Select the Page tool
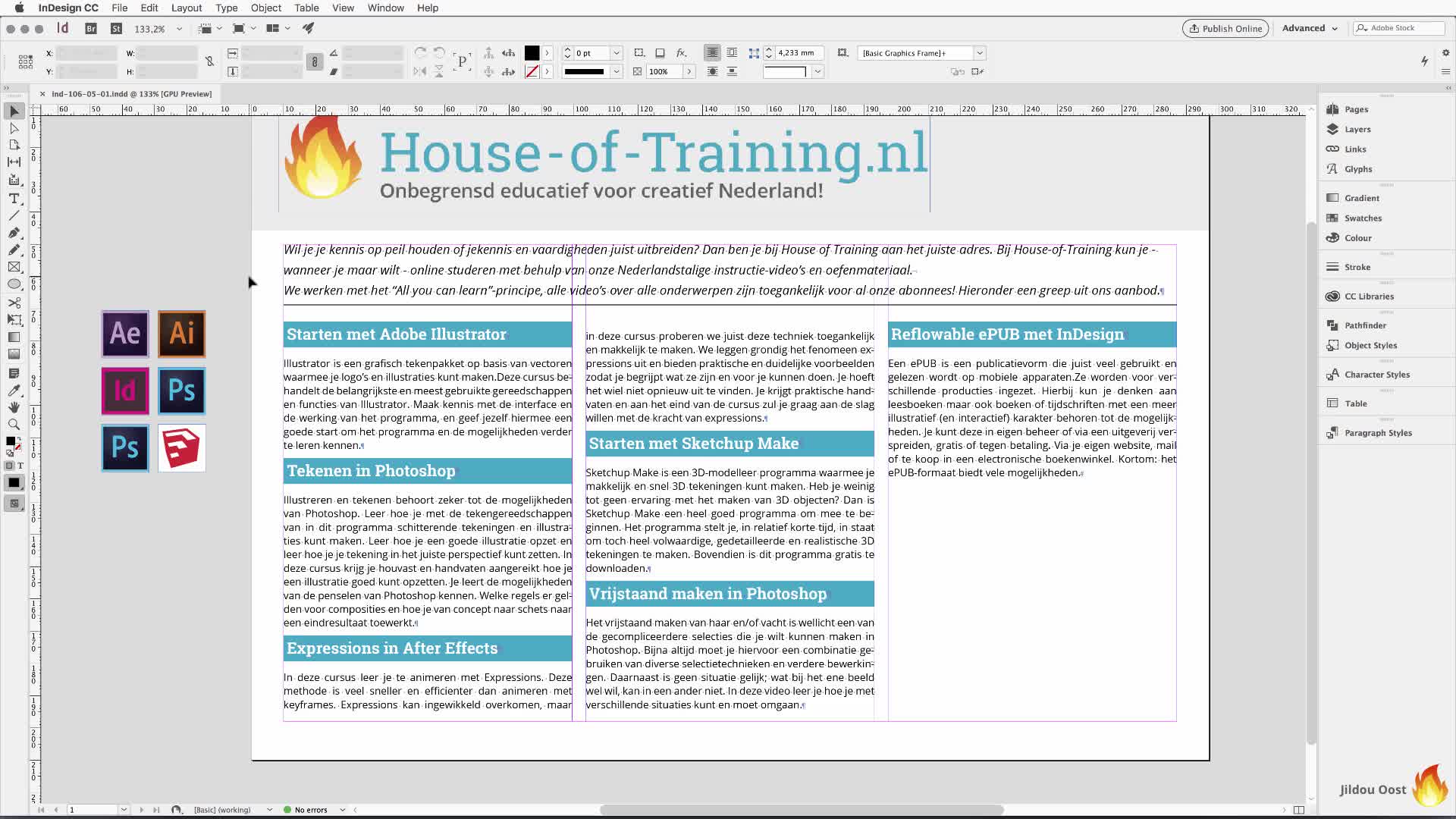Screen dimensions: 1456x819 [x=14, y=145]
